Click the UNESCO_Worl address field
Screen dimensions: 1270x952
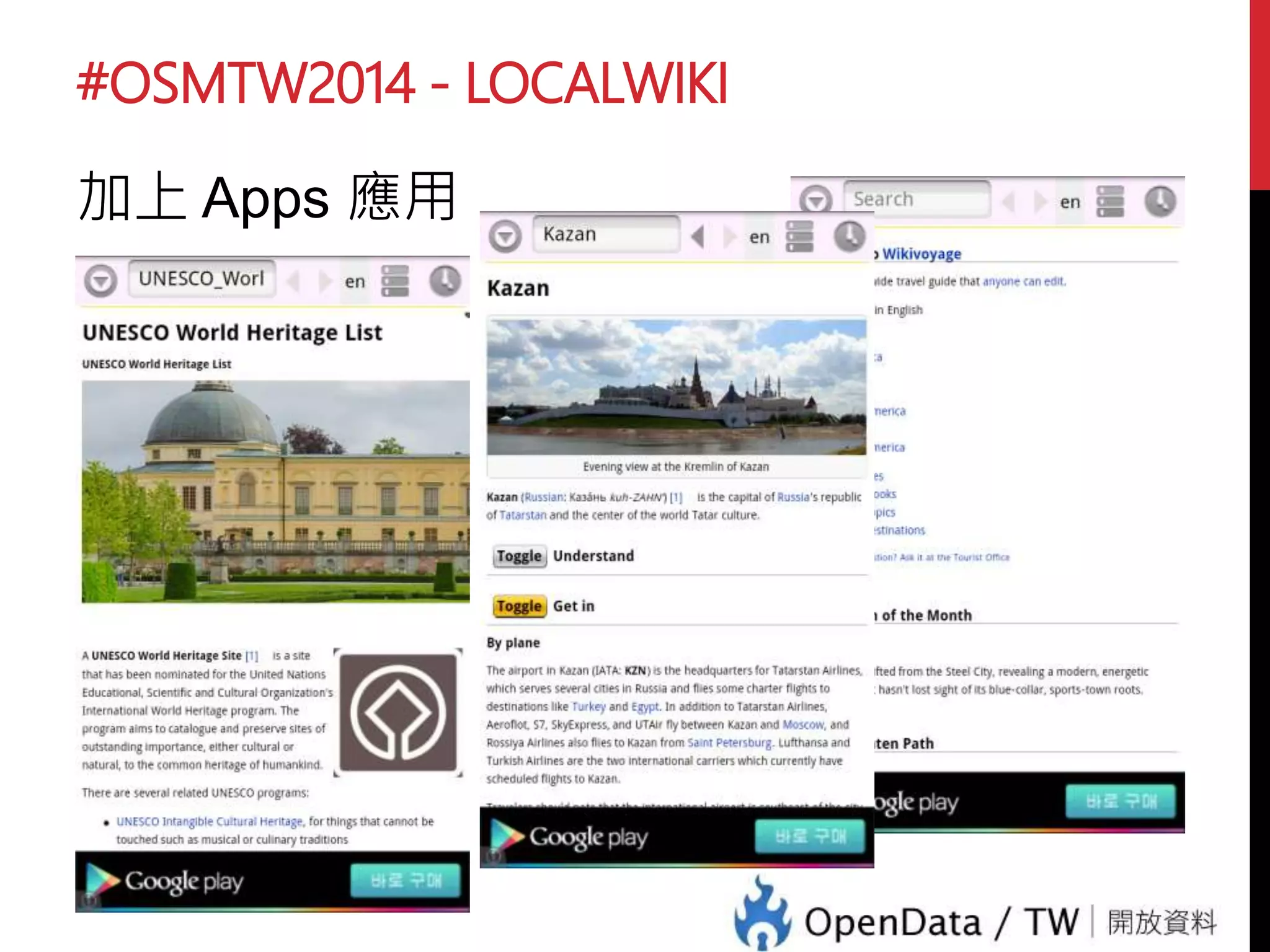coord(202,279)
